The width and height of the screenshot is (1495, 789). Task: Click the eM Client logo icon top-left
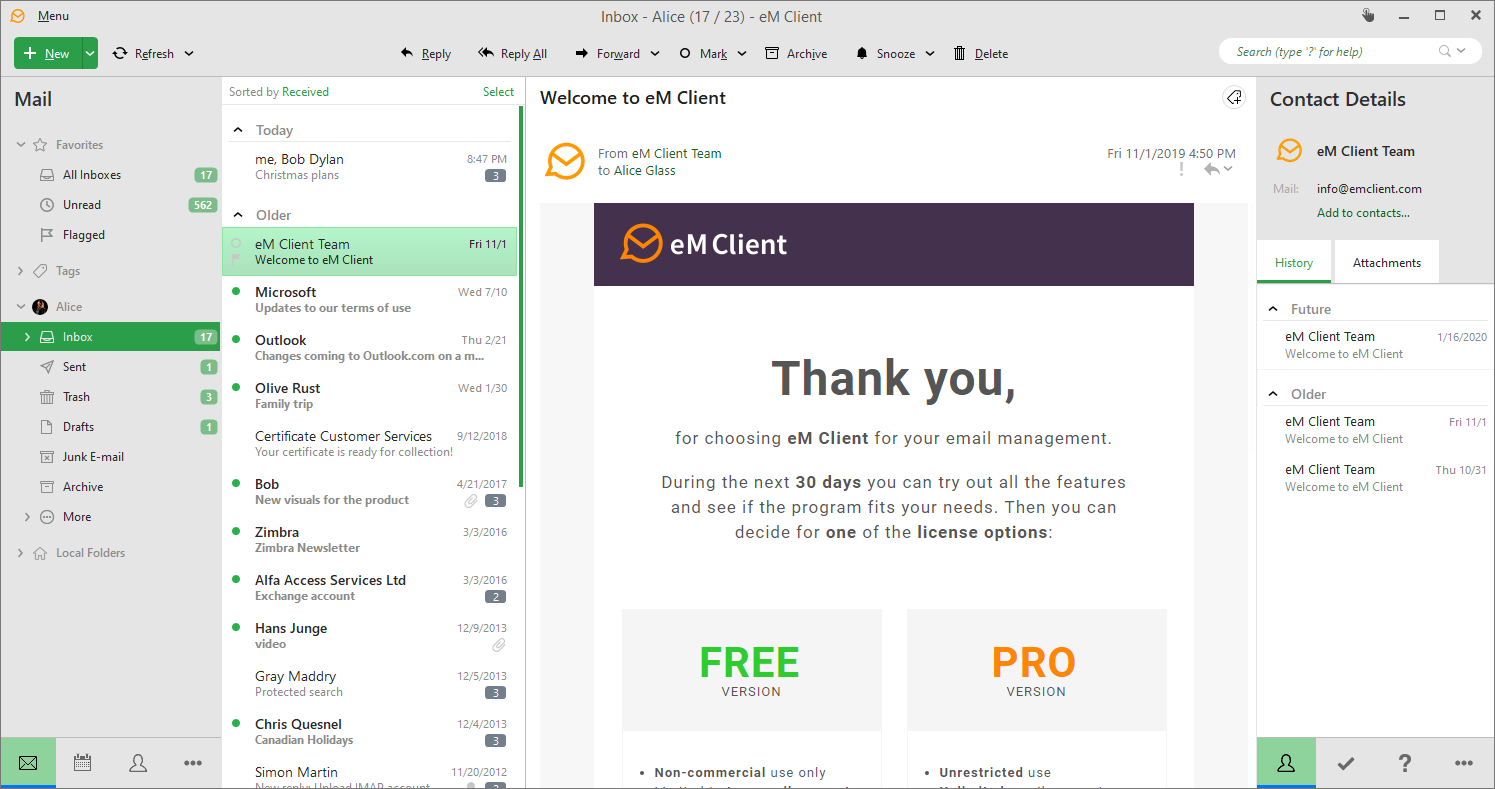pos(18,16)
